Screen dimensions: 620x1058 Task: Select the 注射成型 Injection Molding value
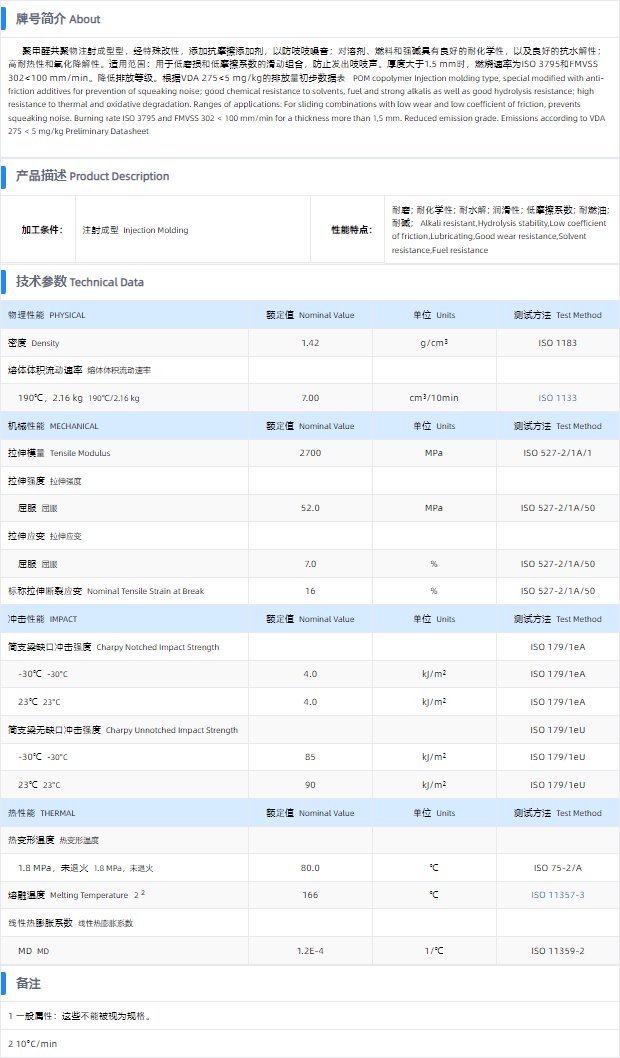click(135, 230)
